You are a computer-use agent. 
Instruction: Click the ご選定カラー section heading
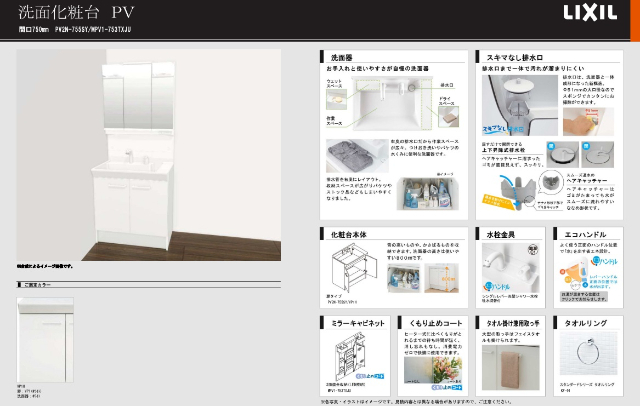[x=37, y=285]
